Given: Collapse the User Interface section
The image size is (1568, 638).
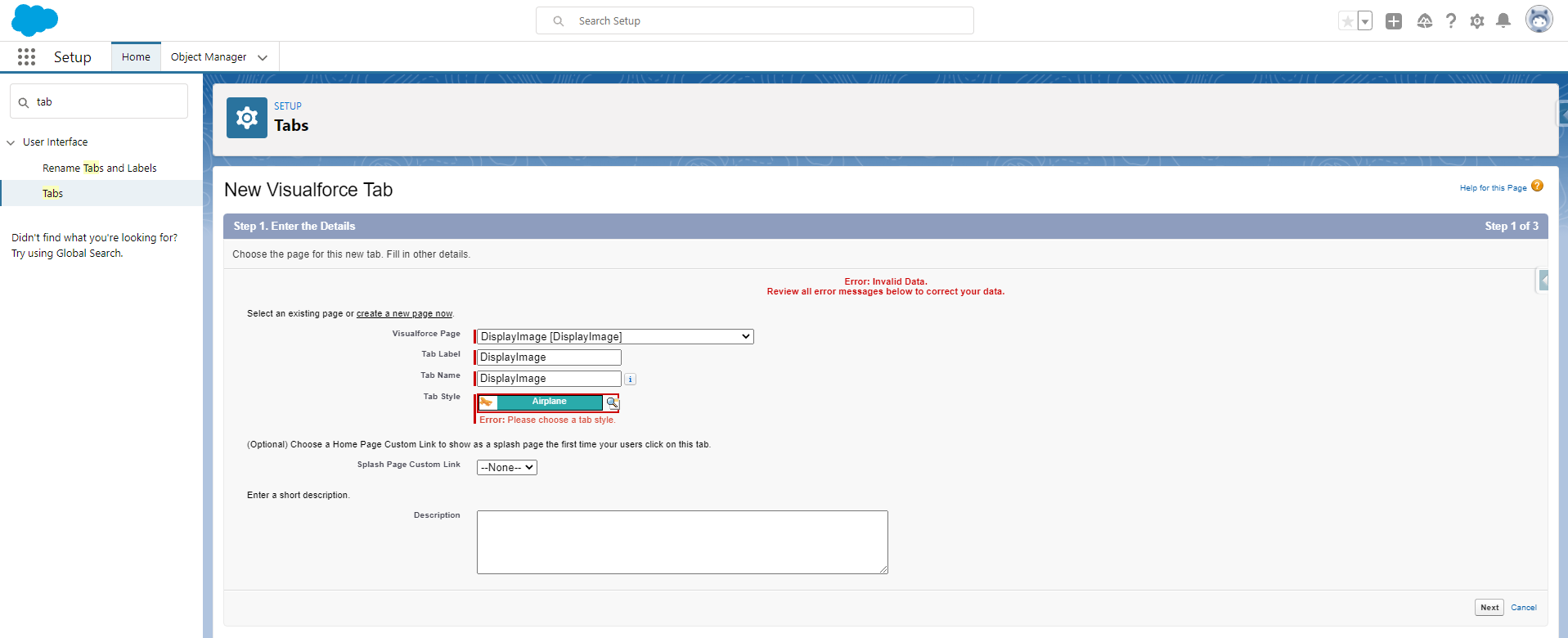Looking at the screenshot, I should point(11,142).
